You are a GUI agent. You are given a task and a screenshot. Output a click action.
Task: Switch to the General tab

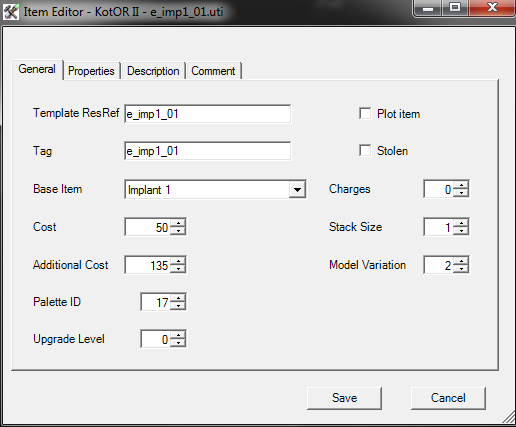click(x=37, y=69)
